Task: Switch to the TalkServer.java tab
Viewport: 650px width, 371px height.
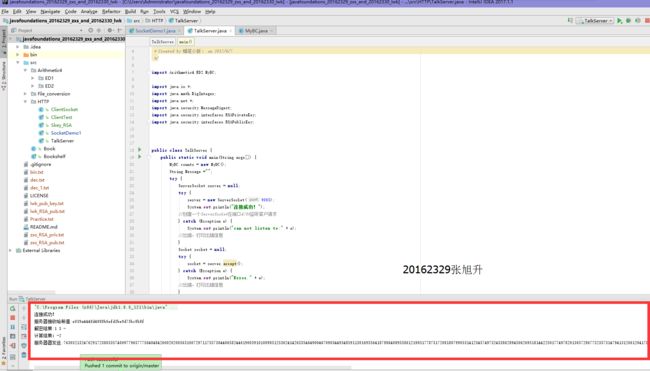Action: tap(209, 31)
